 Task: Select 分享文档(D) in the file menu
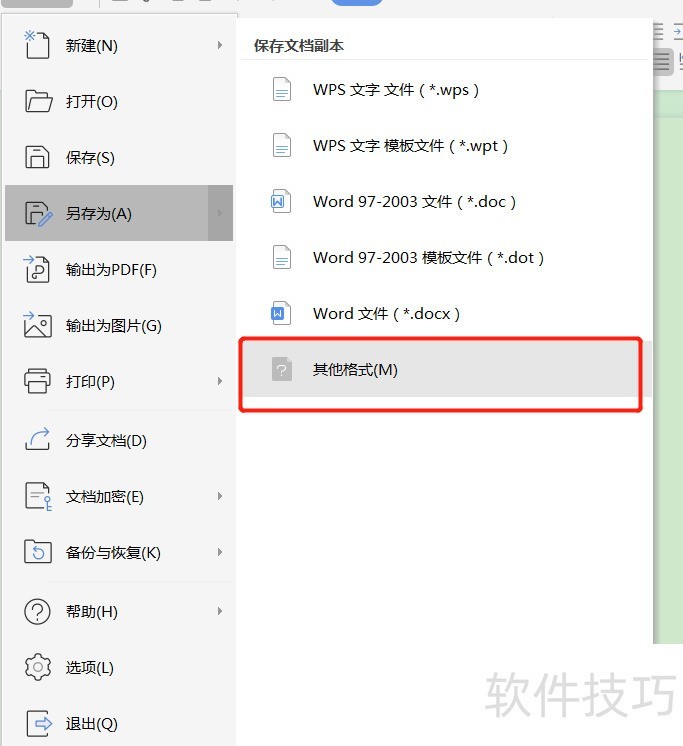point(119,440)
